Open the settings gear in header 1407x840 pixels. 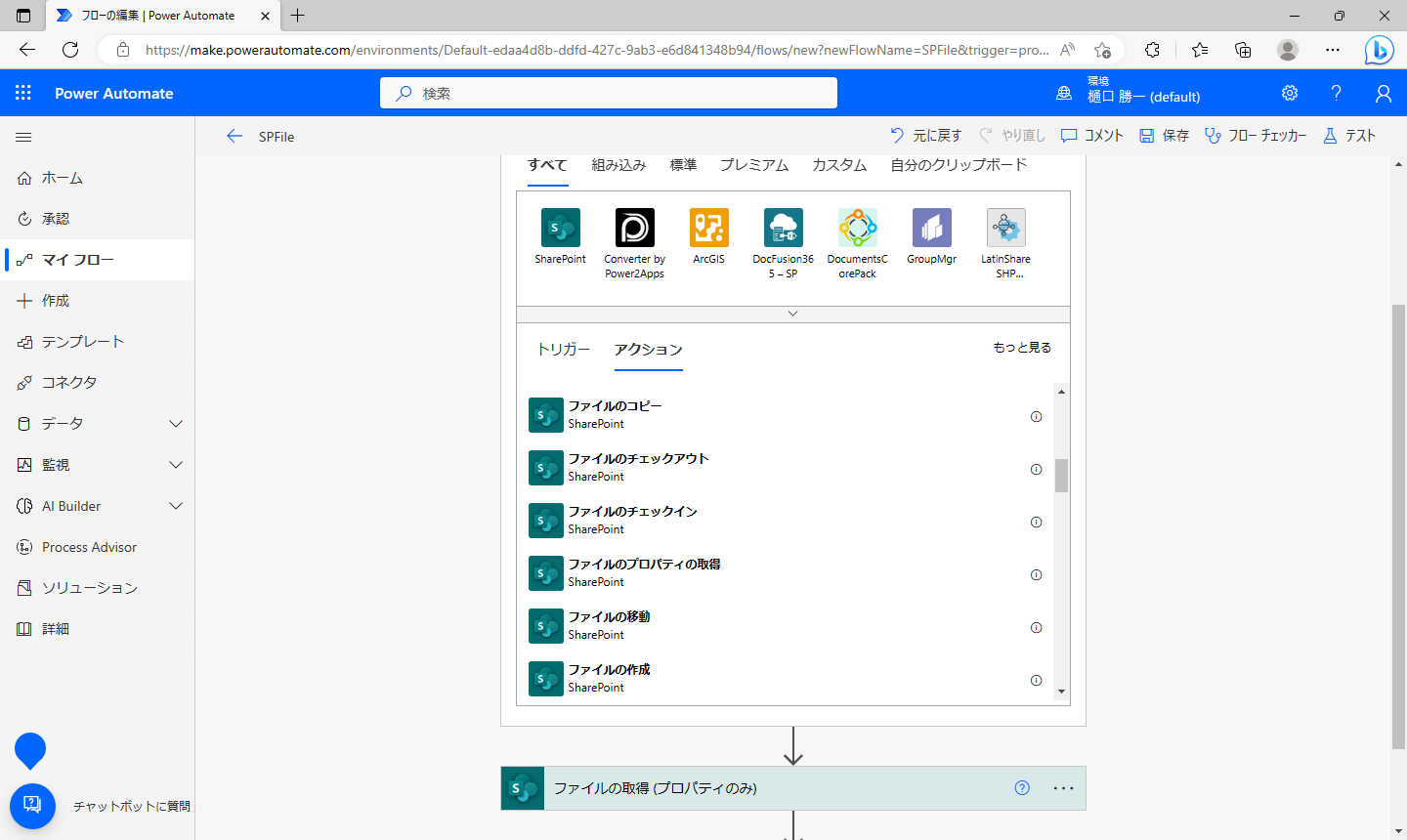[1290, 93]
